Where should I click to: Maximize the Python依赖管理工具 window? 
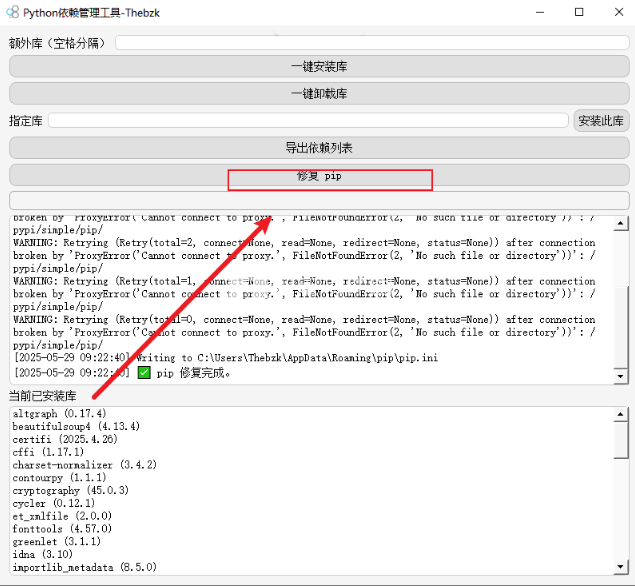(x=579, y=12)
